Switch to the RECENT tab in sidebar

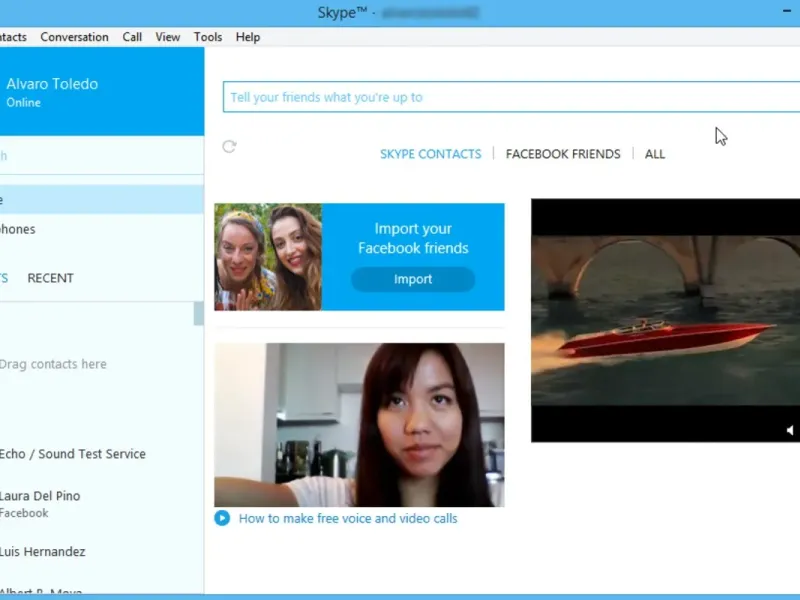pyautogui.click(x=51, y=278)
